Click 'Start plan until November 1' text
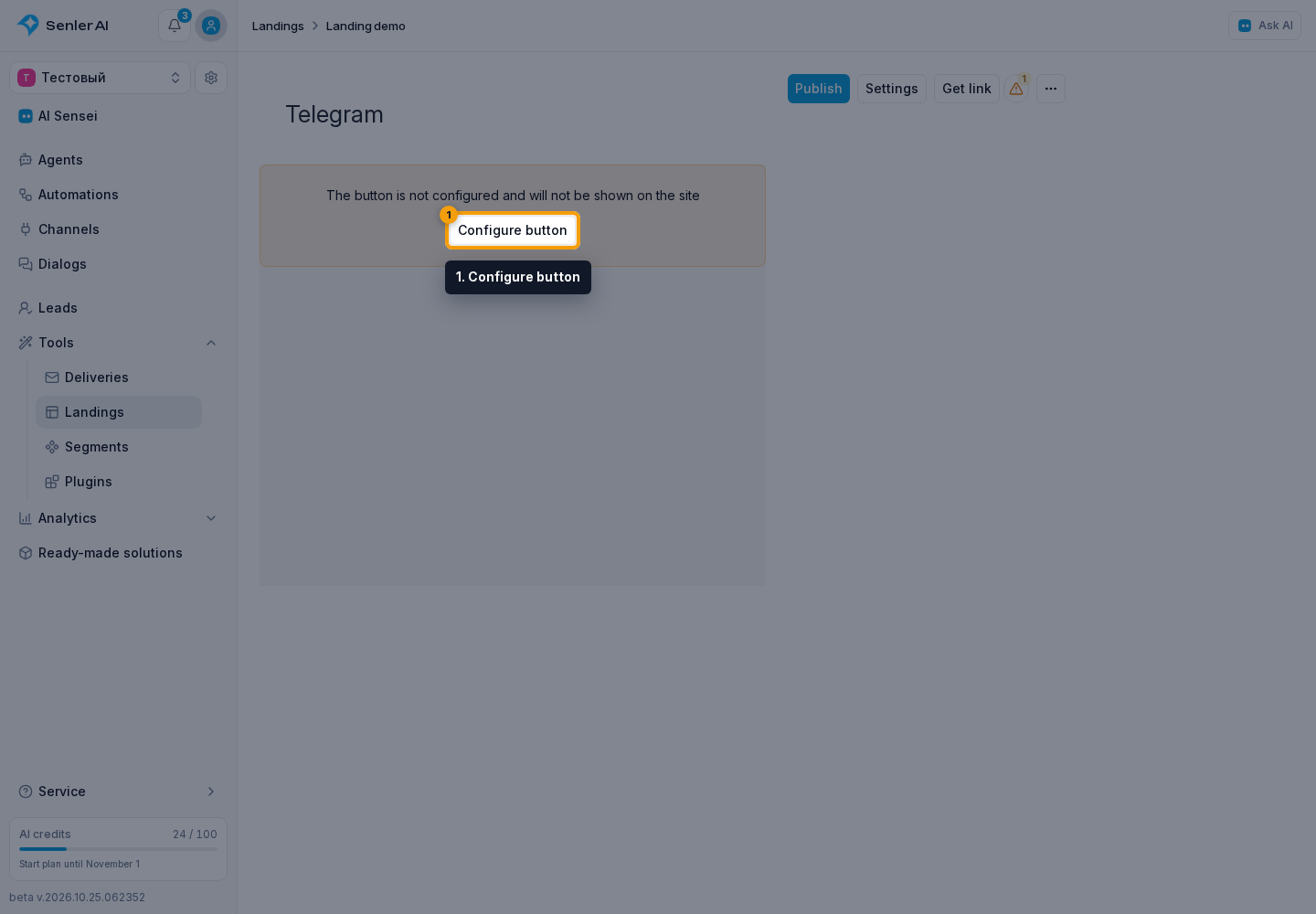 click(x=80, y=864)
